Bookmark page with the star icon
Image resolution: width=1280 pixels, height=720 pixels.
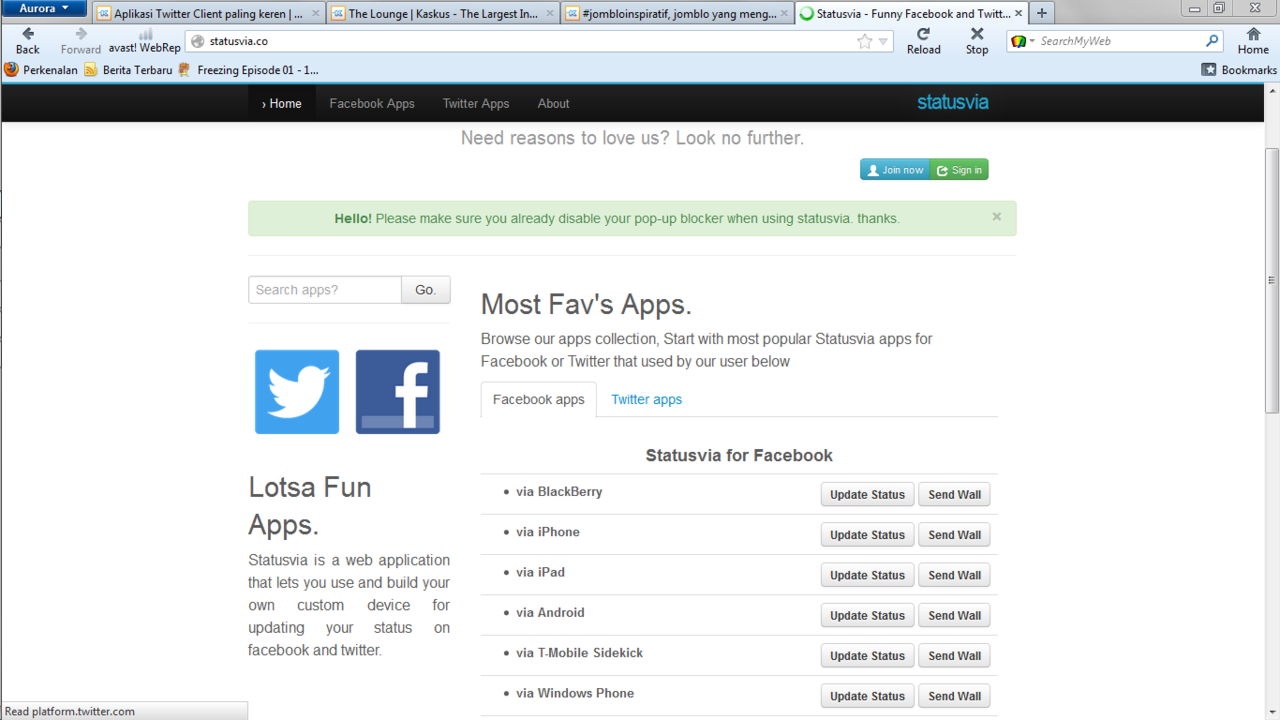[x=865, y=41]
